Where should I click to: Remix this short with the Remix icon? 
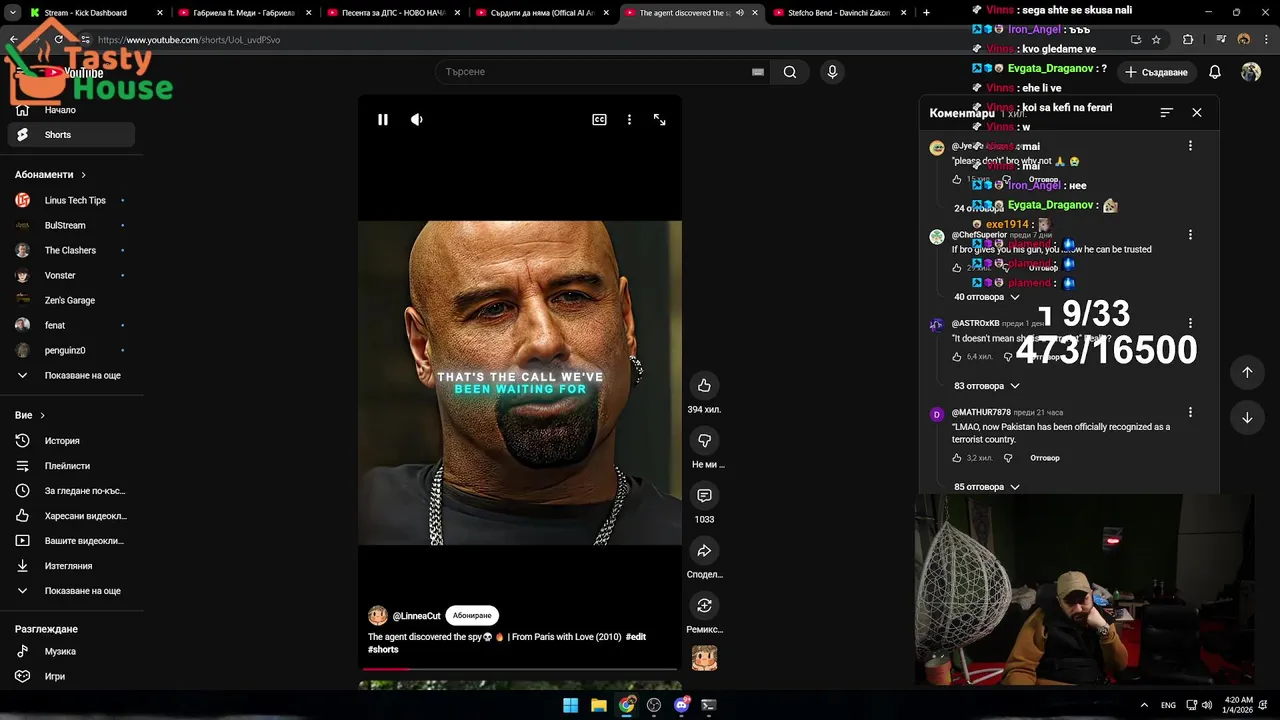704,606
